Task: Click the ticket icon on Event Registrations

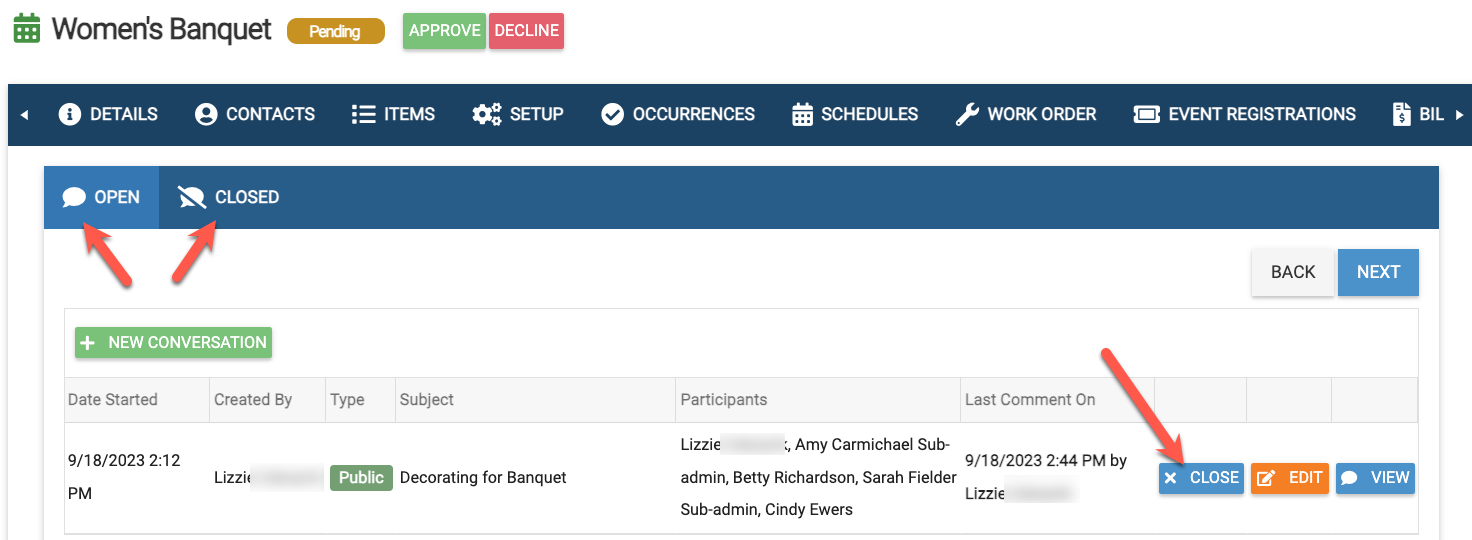Action: (x=1146, y=114)
